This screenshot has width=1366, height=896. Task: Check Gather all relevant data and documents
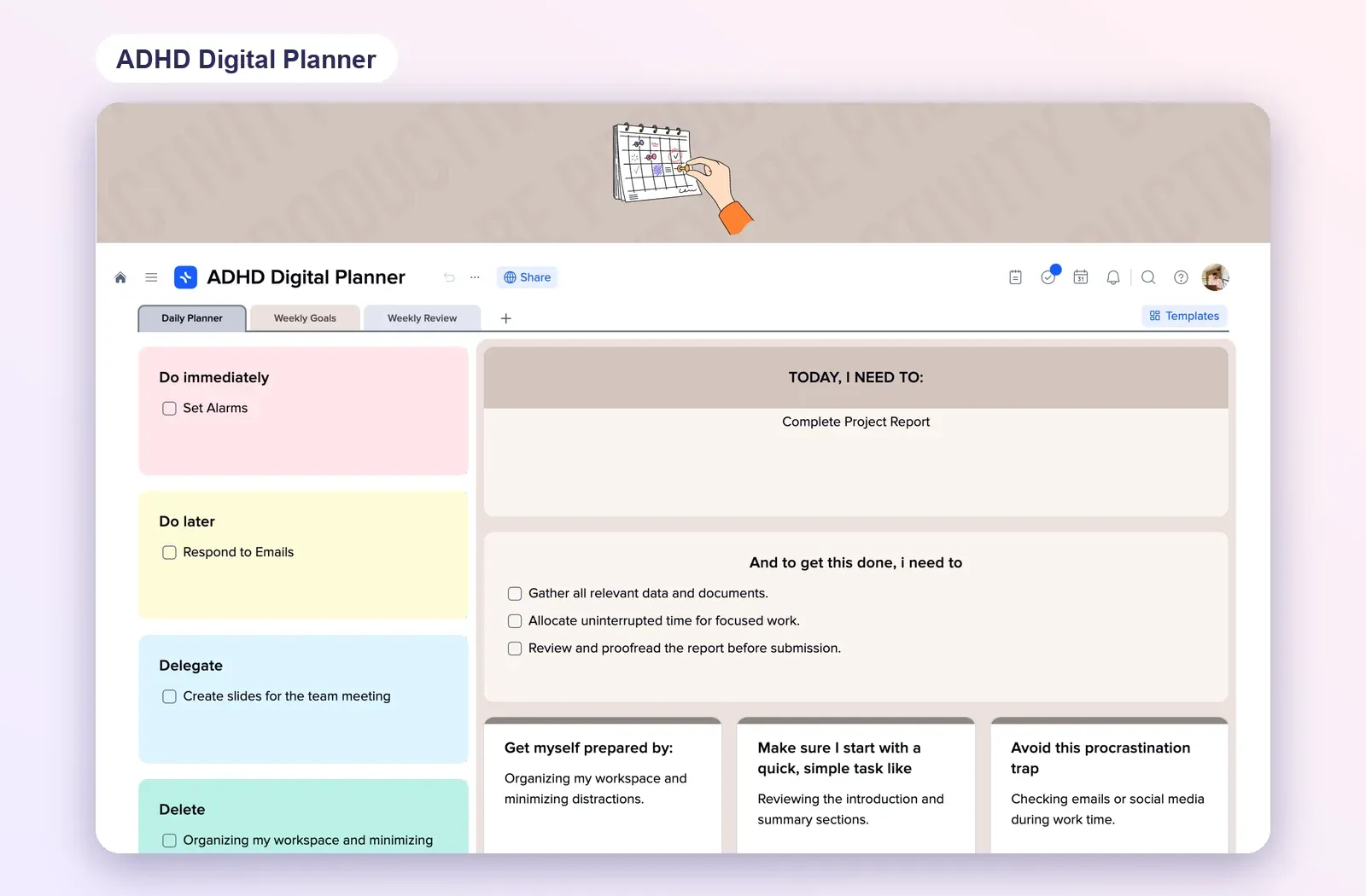(x=515, y=594)
